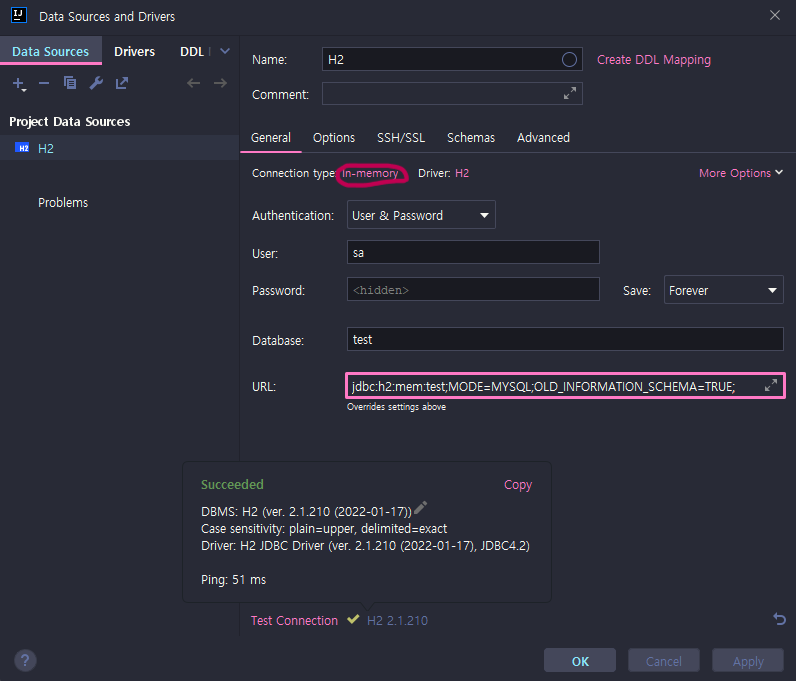
Task: Open the Authentication dropdown
Action: [421, 215]
